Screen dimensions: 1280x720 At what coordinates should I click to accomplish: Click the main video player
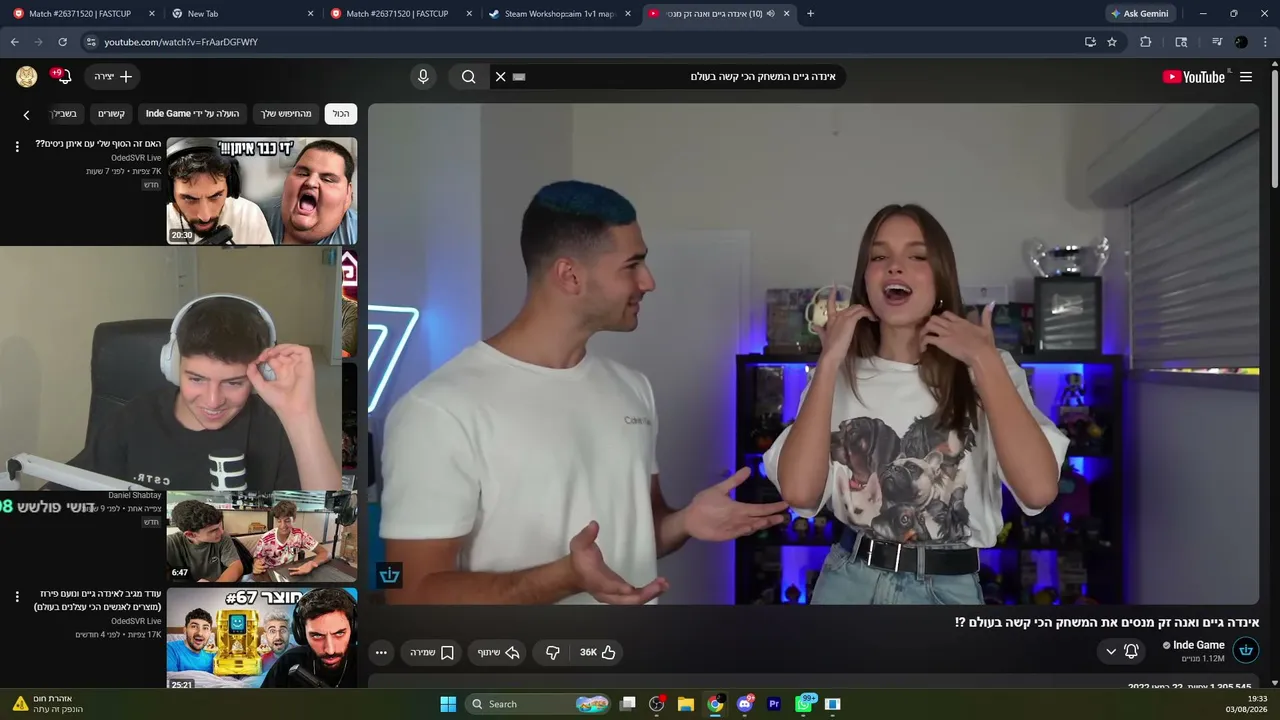(814, 354)
